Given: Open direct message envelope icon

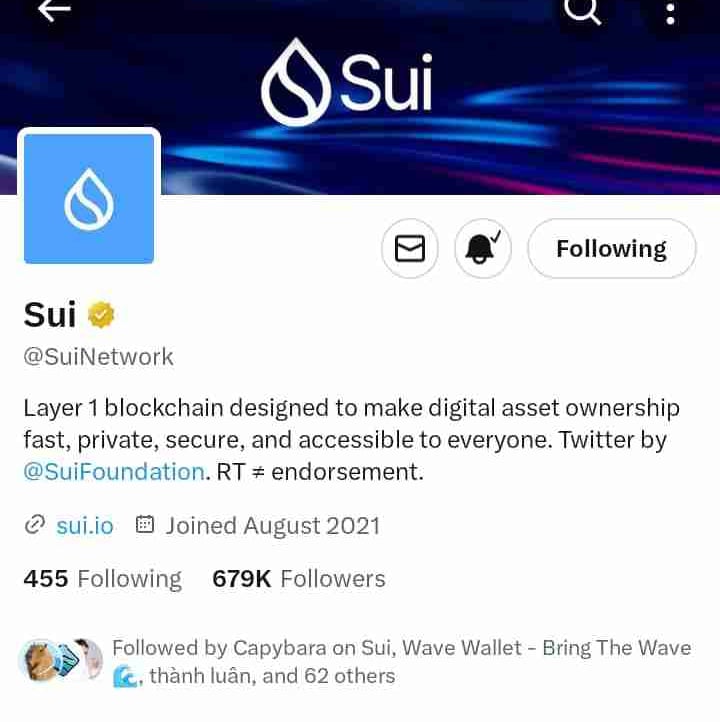Looking at the screenshot, I should pos(410,249).
